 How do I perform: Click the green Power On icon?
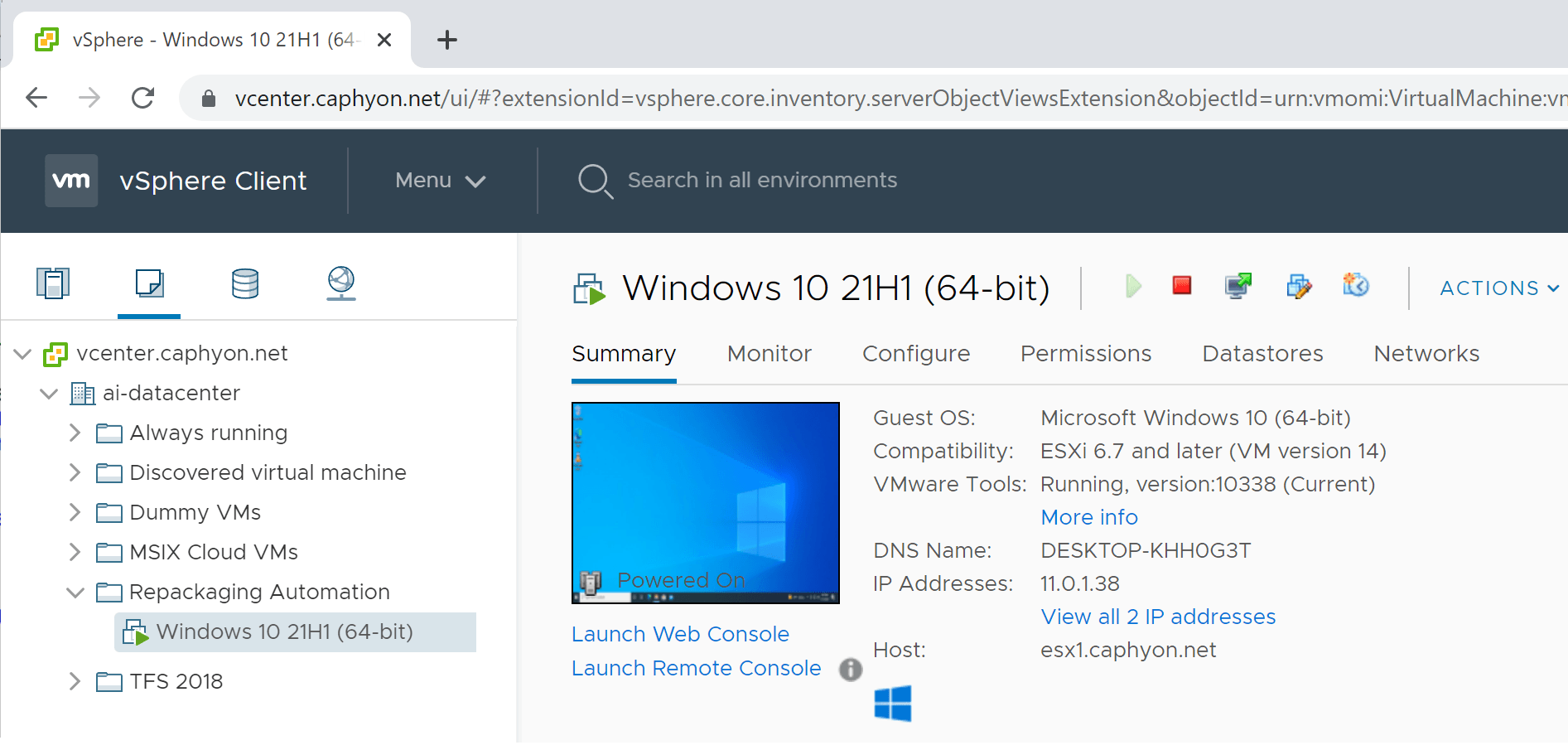coord(1134,287)
